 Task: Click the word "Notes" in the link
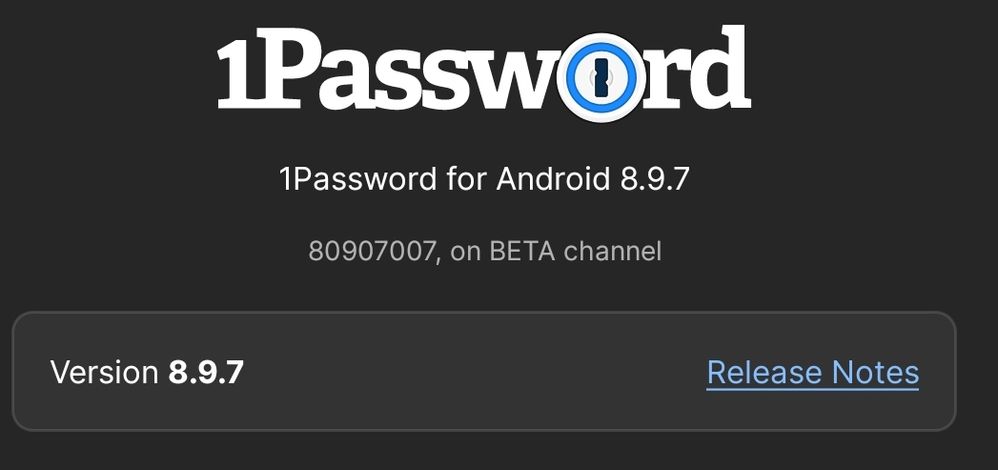point(877,372)
